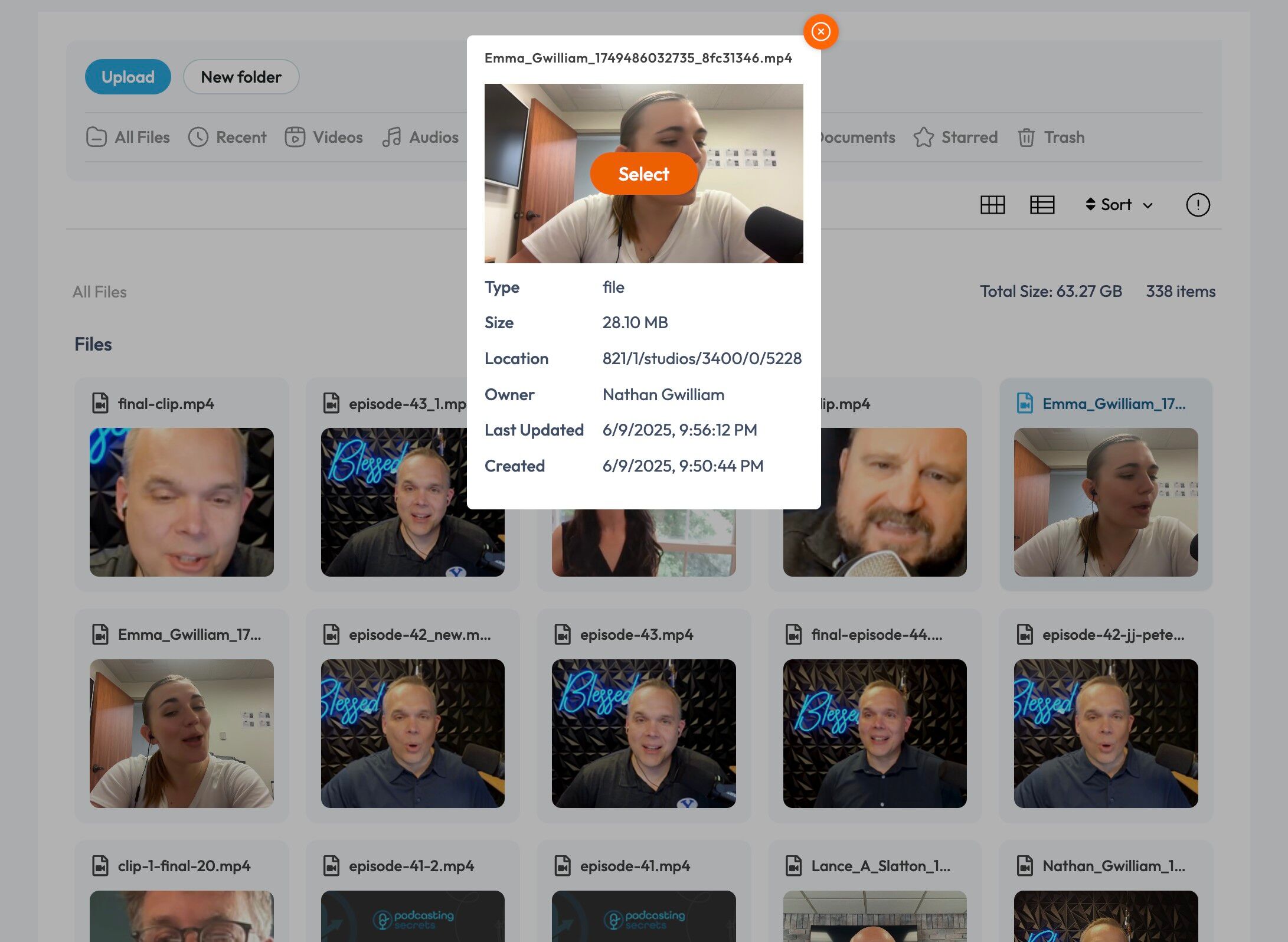Viewport: 1288px width, 942px height.
Task: Open final-clip.mp4 thumbnail
Action: [181, 502]
